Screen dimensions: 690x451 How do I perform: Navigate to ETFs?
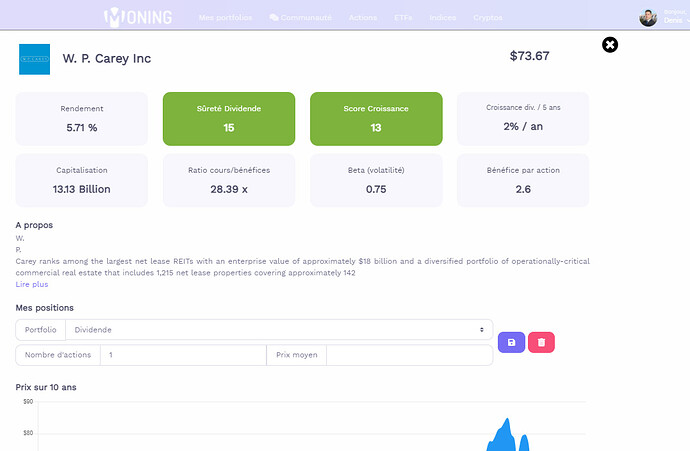(403, 18)
